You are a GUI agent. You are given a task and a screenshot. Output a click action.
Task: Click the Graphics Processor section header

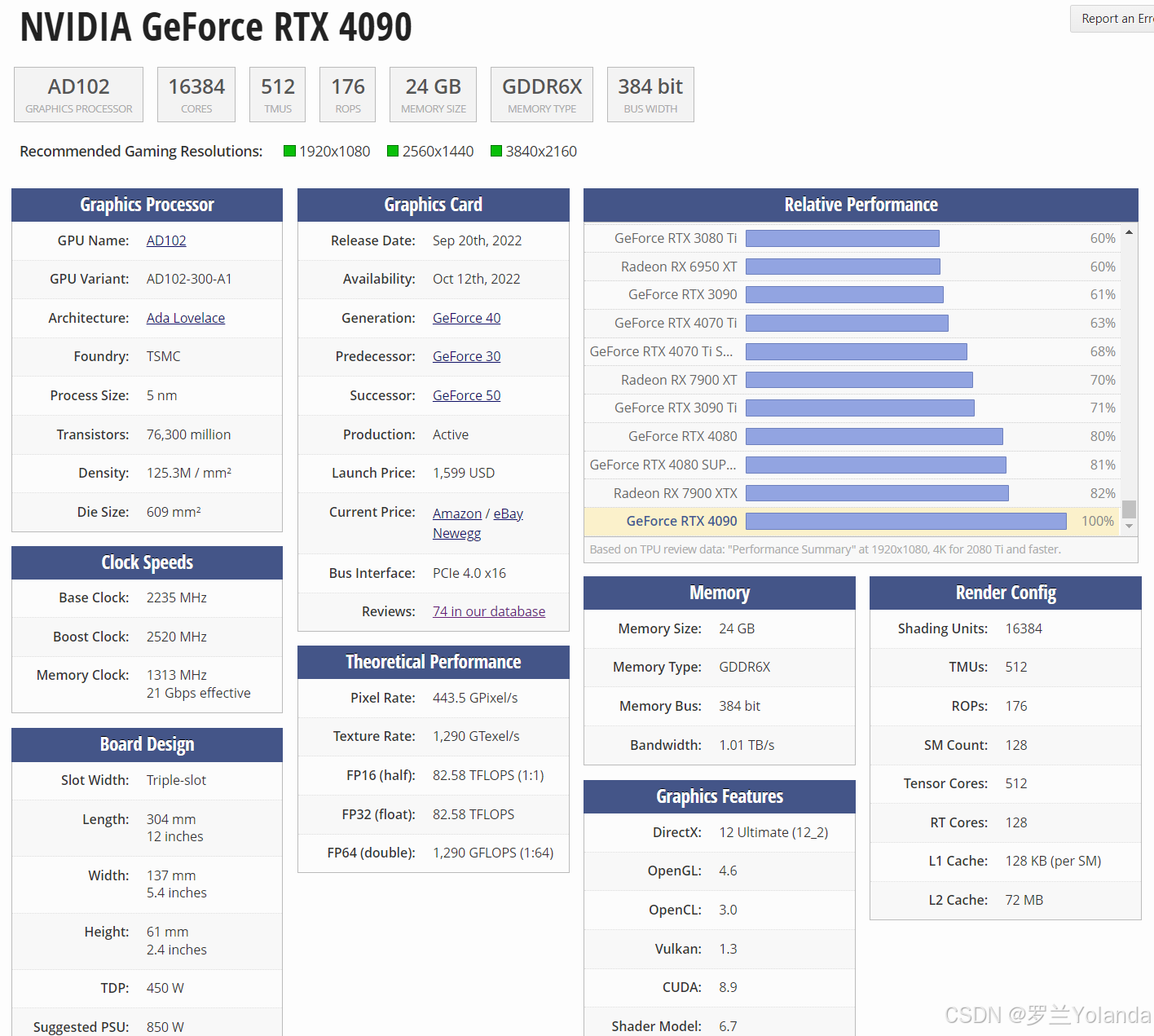tap(147, 205)
